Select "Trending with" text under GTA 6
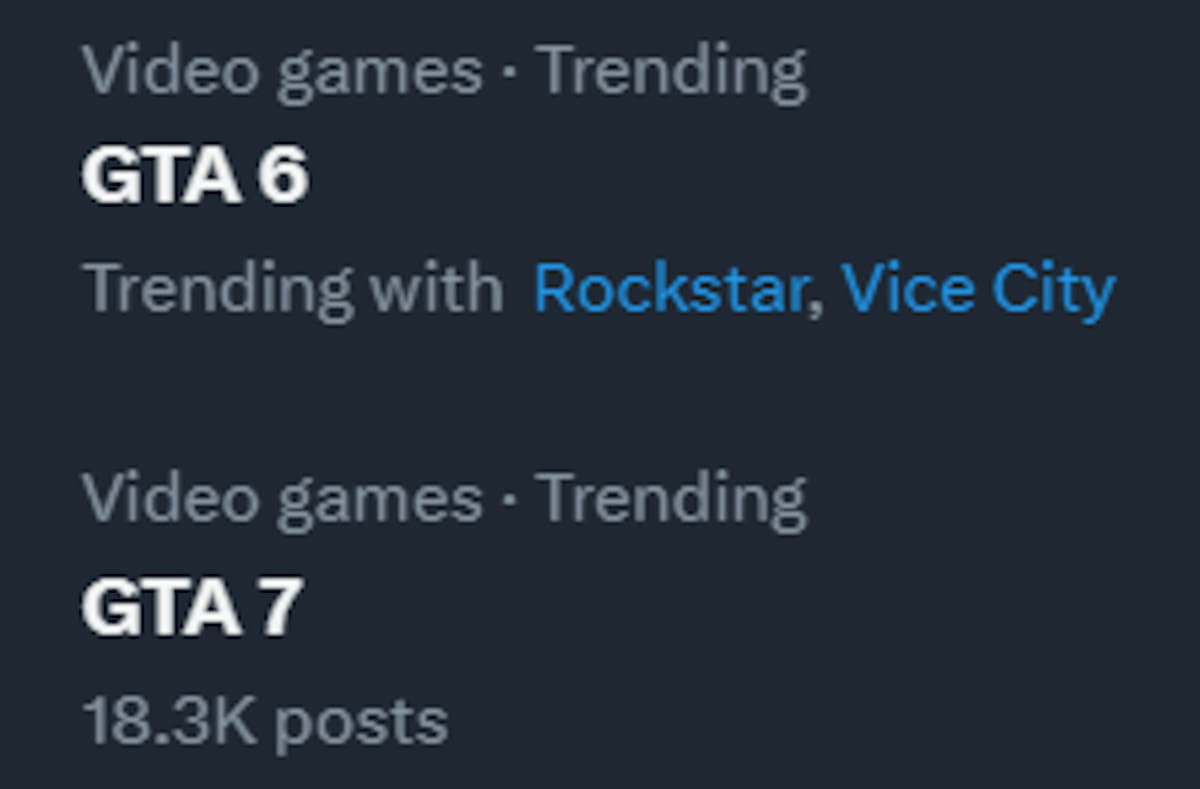 (x=291, y=289)
